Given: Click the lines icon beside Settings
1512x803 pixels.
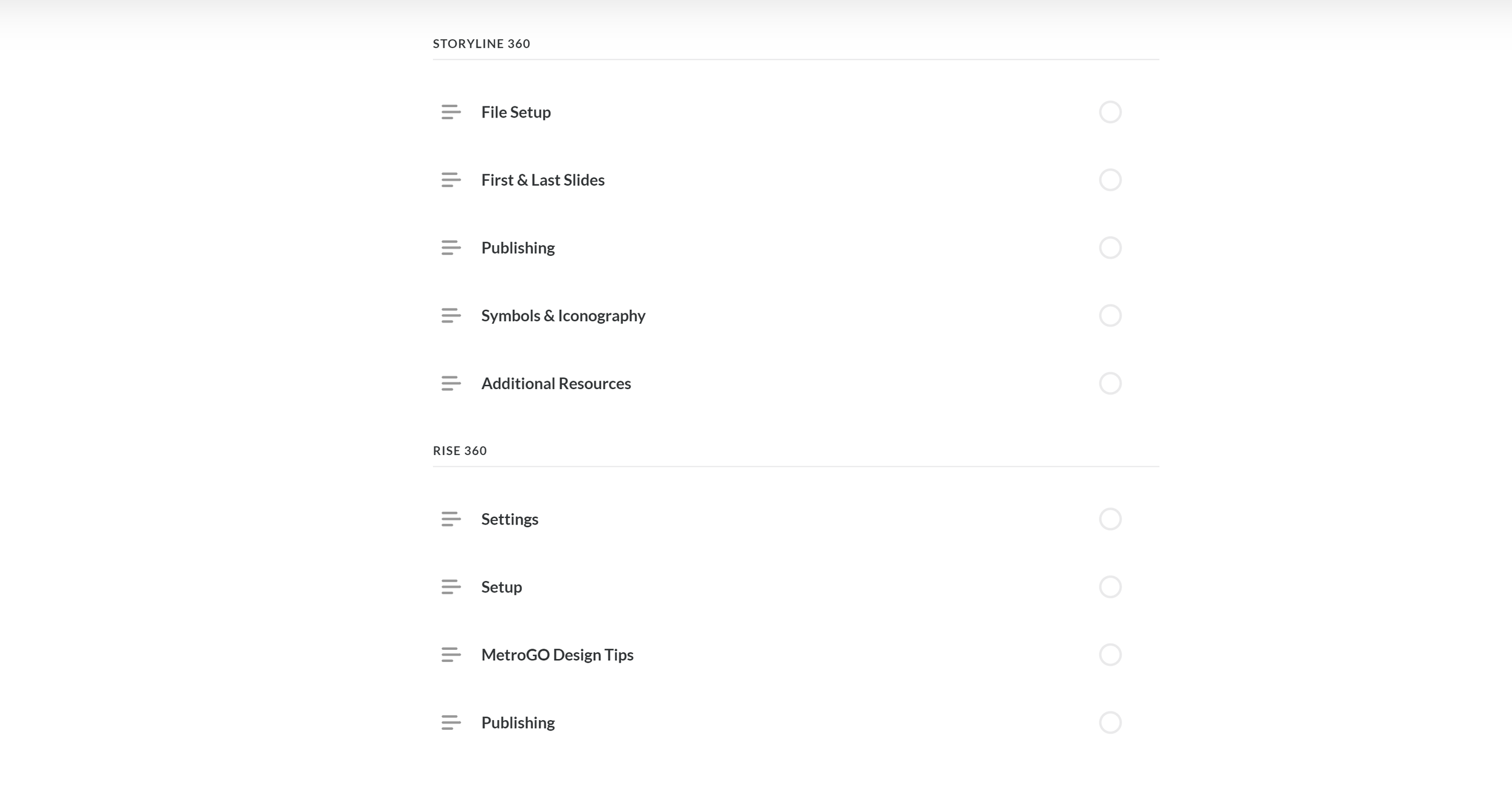Looking at the screenshot, I should pyautogui.click(x=451, y=519).
